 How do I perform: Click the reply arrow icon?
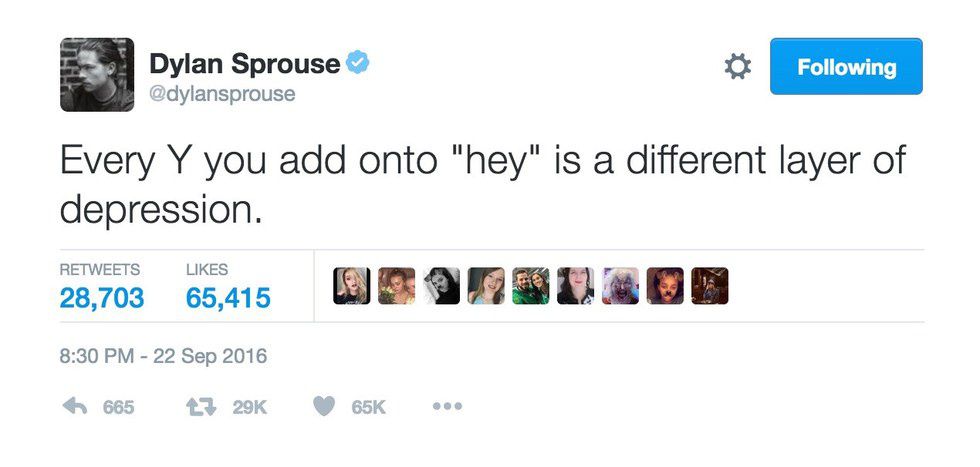pyautogui.click(x=75, y=408)
